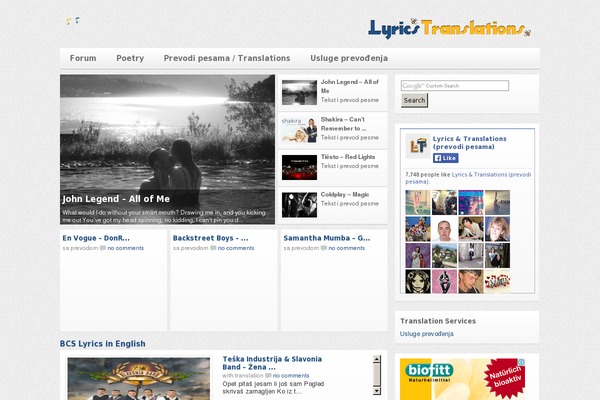
Task: Open Tiësto – Red Lights entry
Action: [348, 157]
